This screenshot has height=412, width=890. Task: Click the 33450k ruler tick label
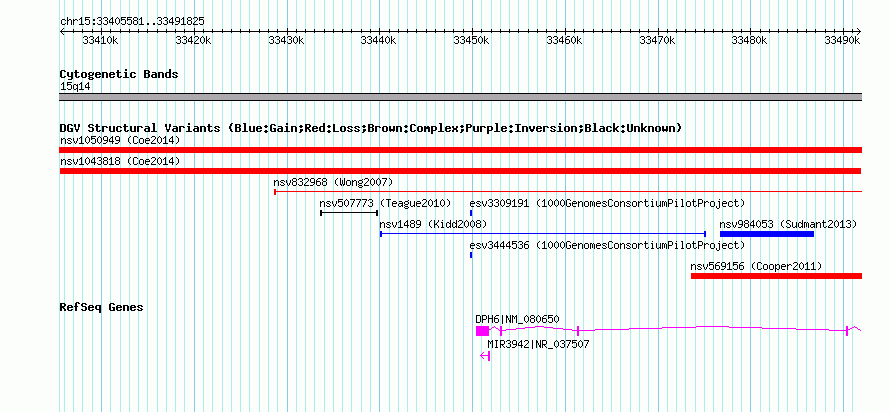coord(472,40)
